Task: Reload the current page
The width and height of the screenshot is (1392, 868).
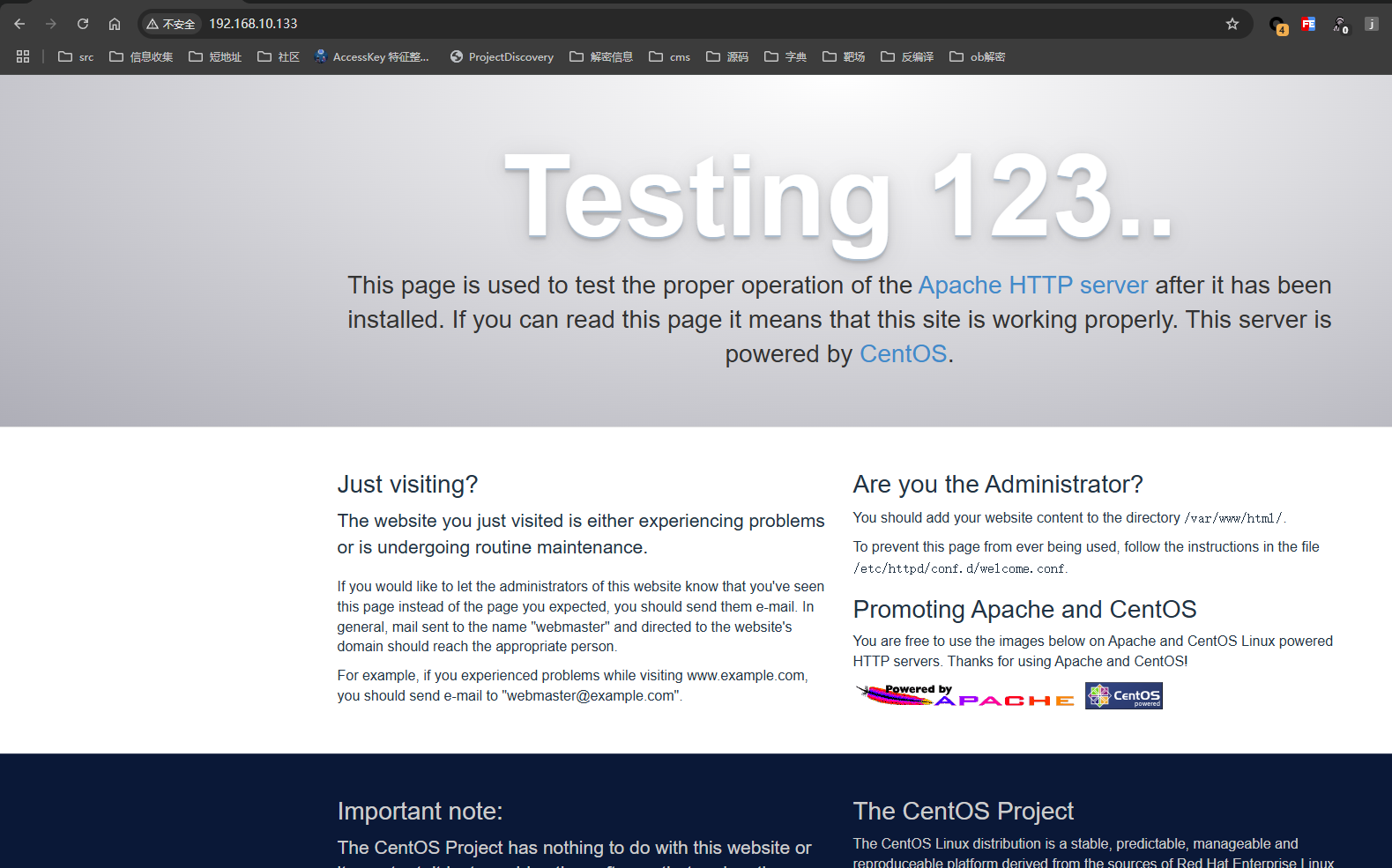Action: coord(83,24)
